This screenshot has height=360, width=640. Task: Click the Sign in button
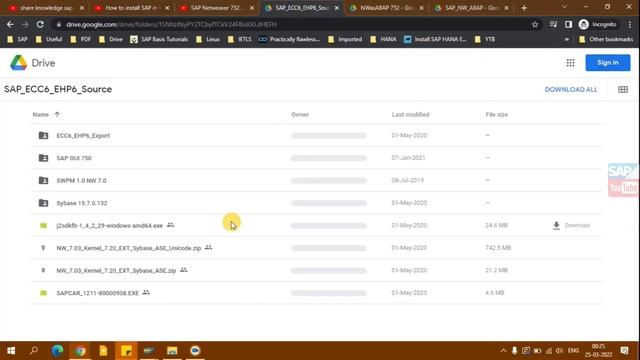[x=608, y=62]
